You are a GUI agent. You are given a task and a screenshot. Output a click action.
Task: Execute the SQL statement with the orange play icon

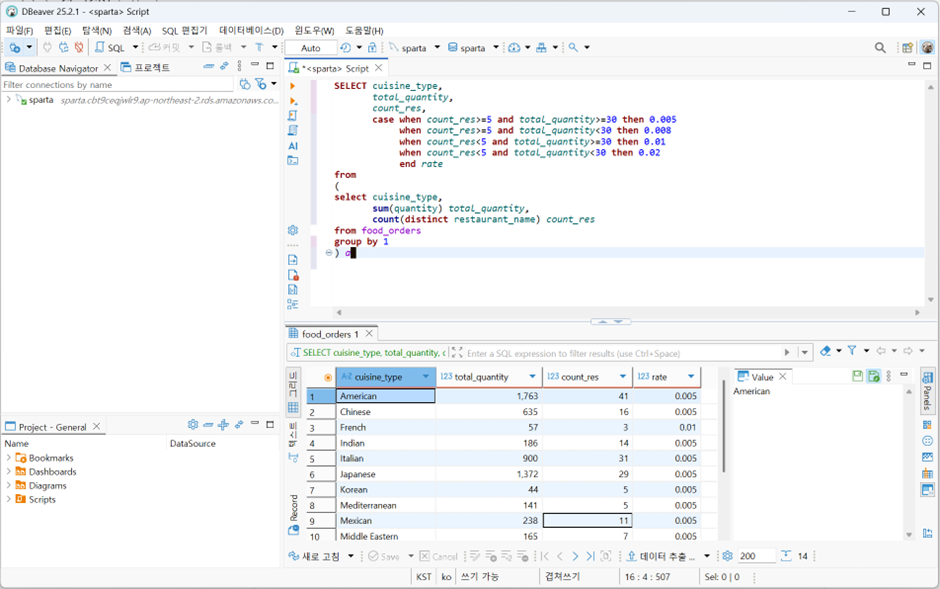pos(291,87)
